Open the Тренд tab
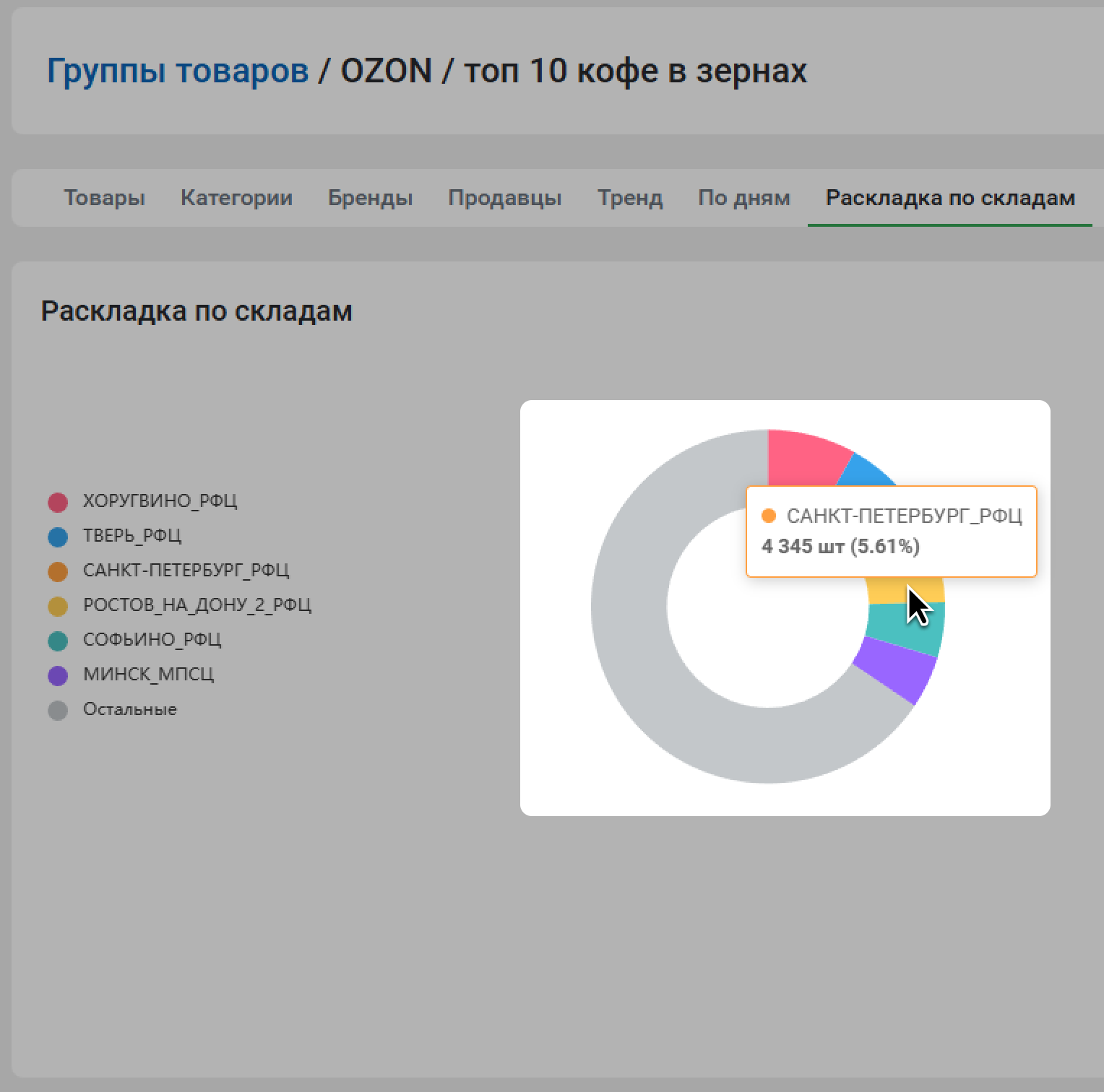 point(629,198)
